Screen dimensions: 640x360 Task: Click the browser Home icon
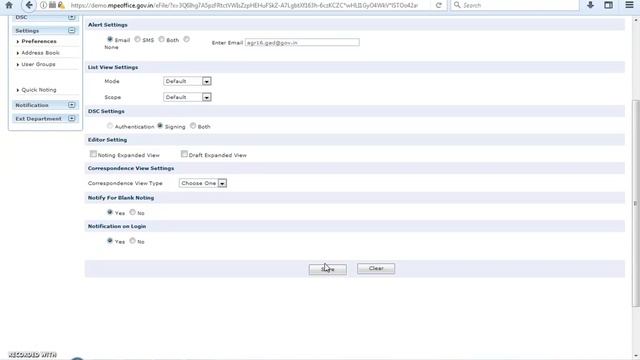click(x=9, y=5)
